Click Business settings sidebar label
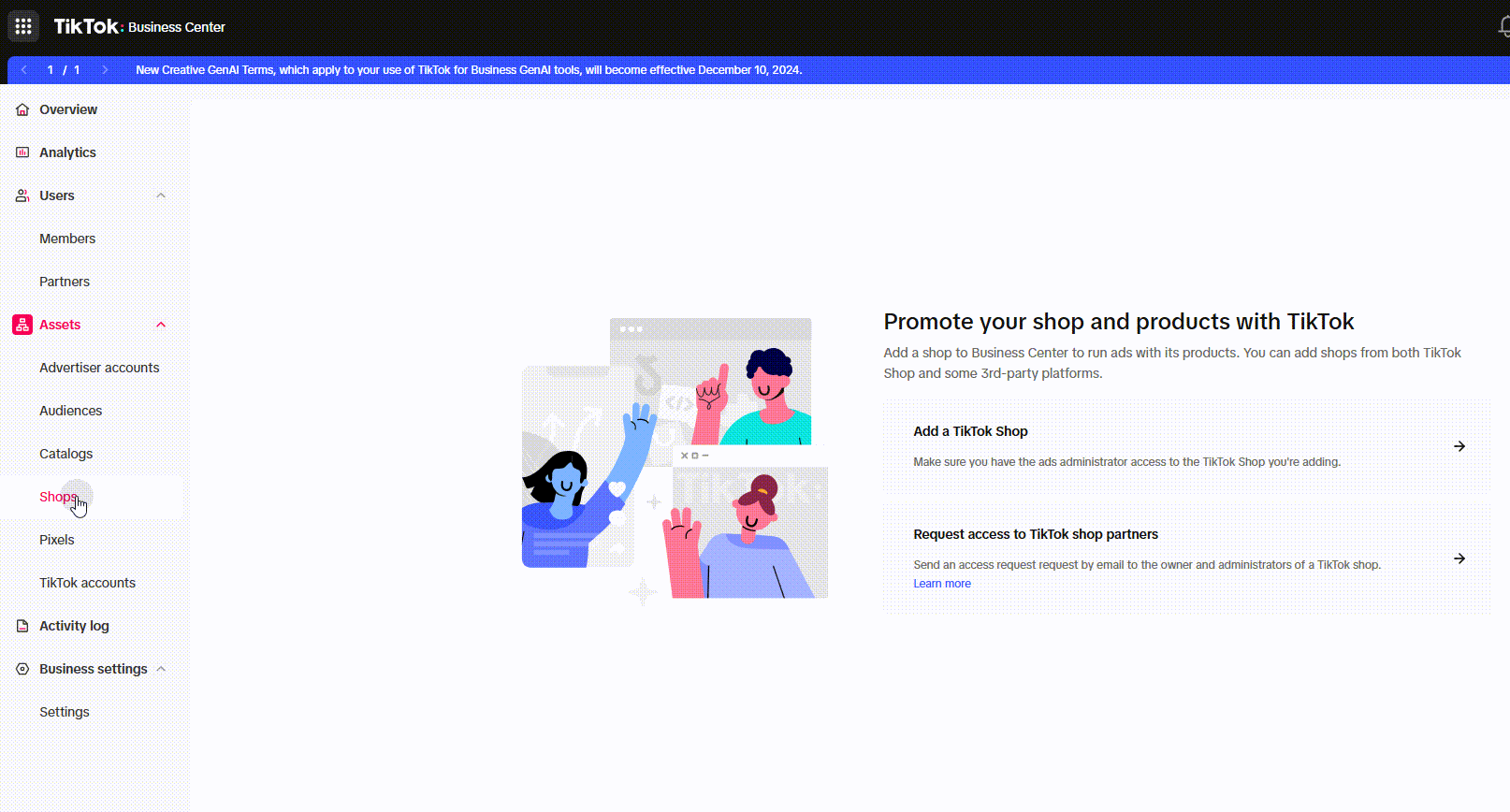Image resolution: width=1510 pixels, height=812 pixels. (94, 669)
